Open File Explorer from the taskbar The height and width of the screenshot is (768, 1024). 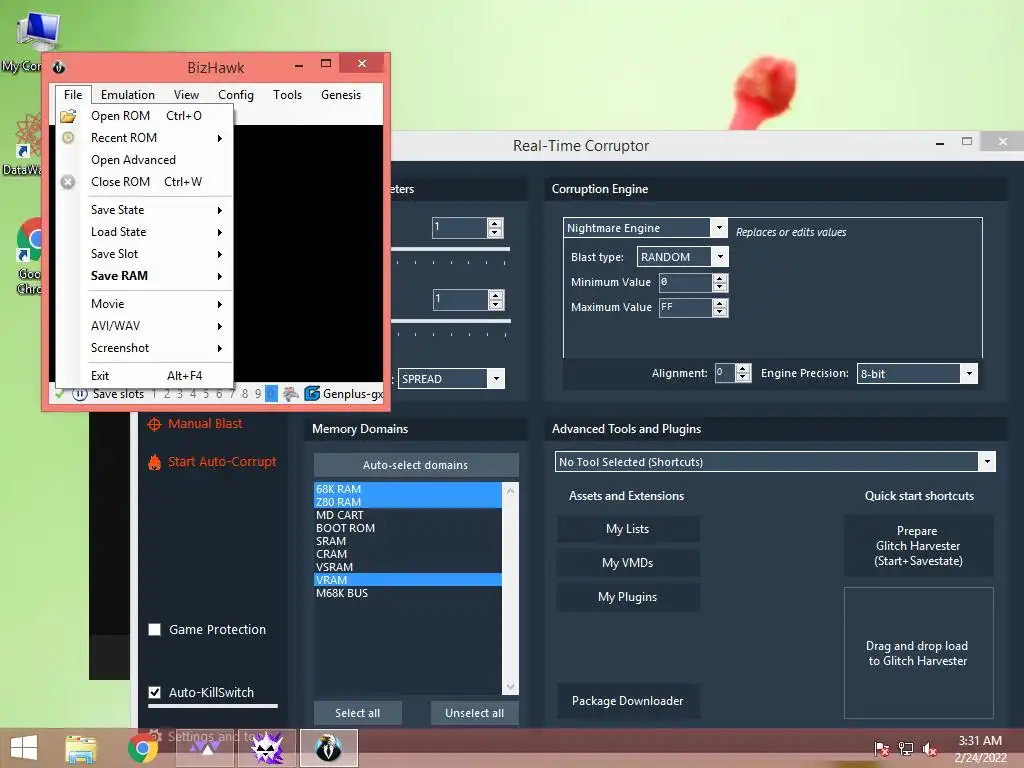point(81,748)
